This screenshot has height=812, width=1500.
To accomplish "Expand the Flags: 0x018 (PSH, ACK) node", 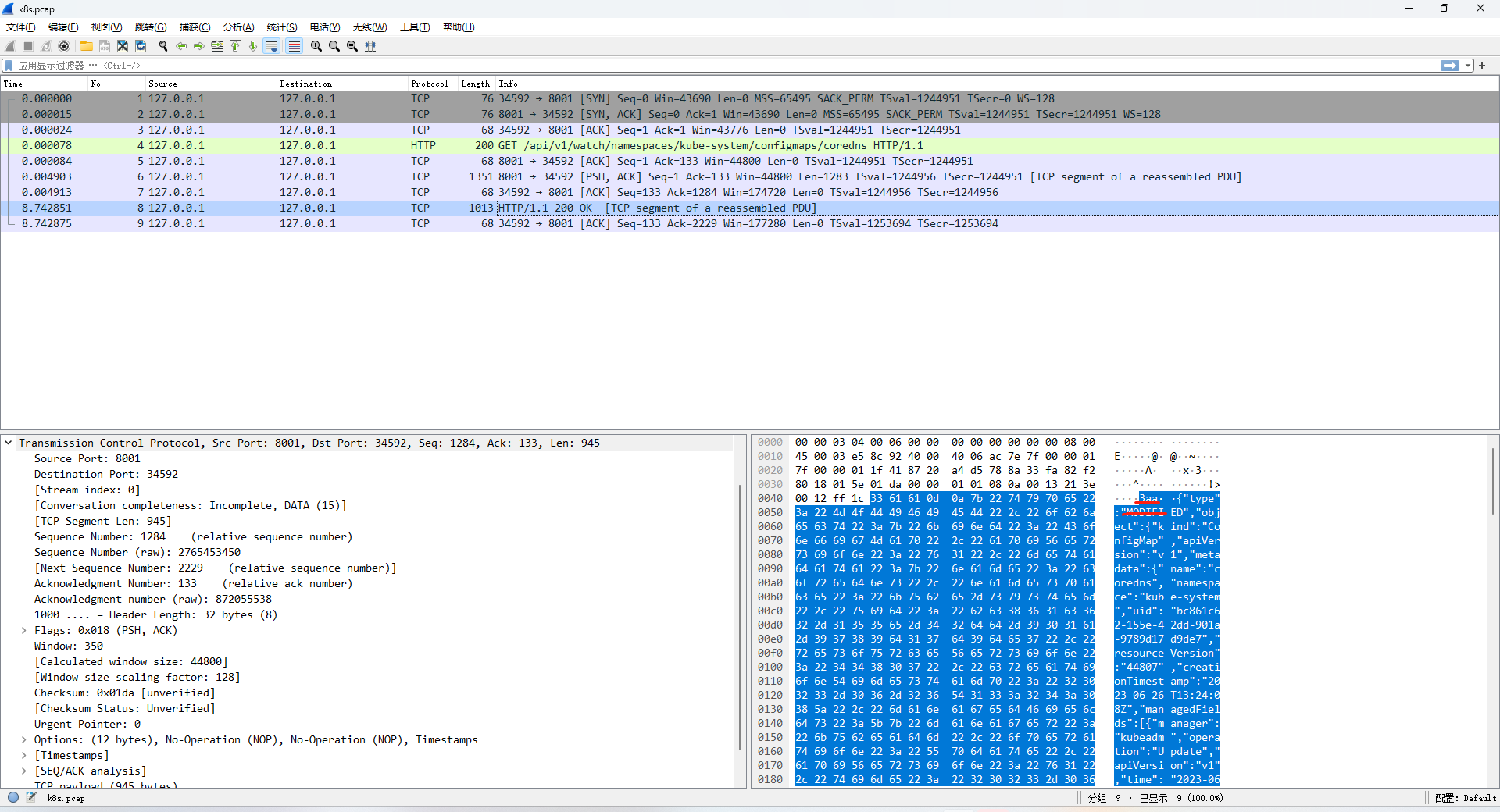I will pos(24,630).
